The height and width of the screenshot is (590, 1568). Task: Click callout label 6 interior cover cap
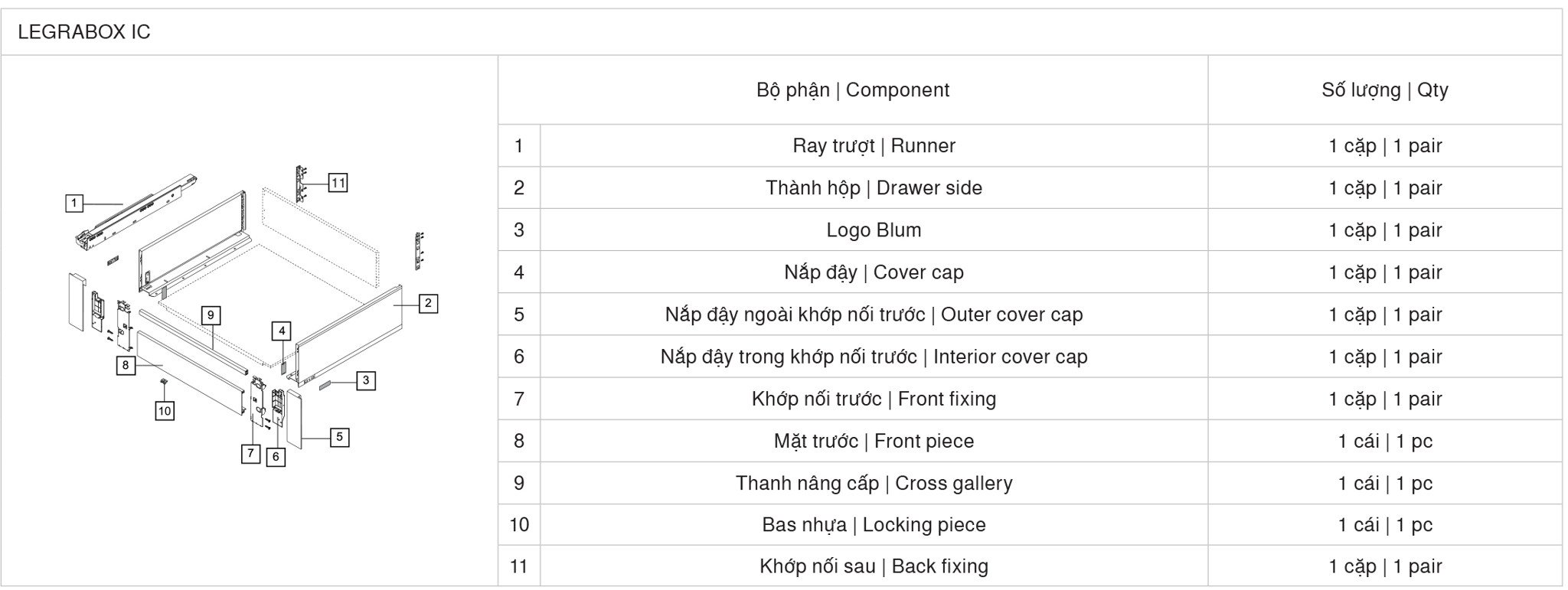tap(276, 457)
